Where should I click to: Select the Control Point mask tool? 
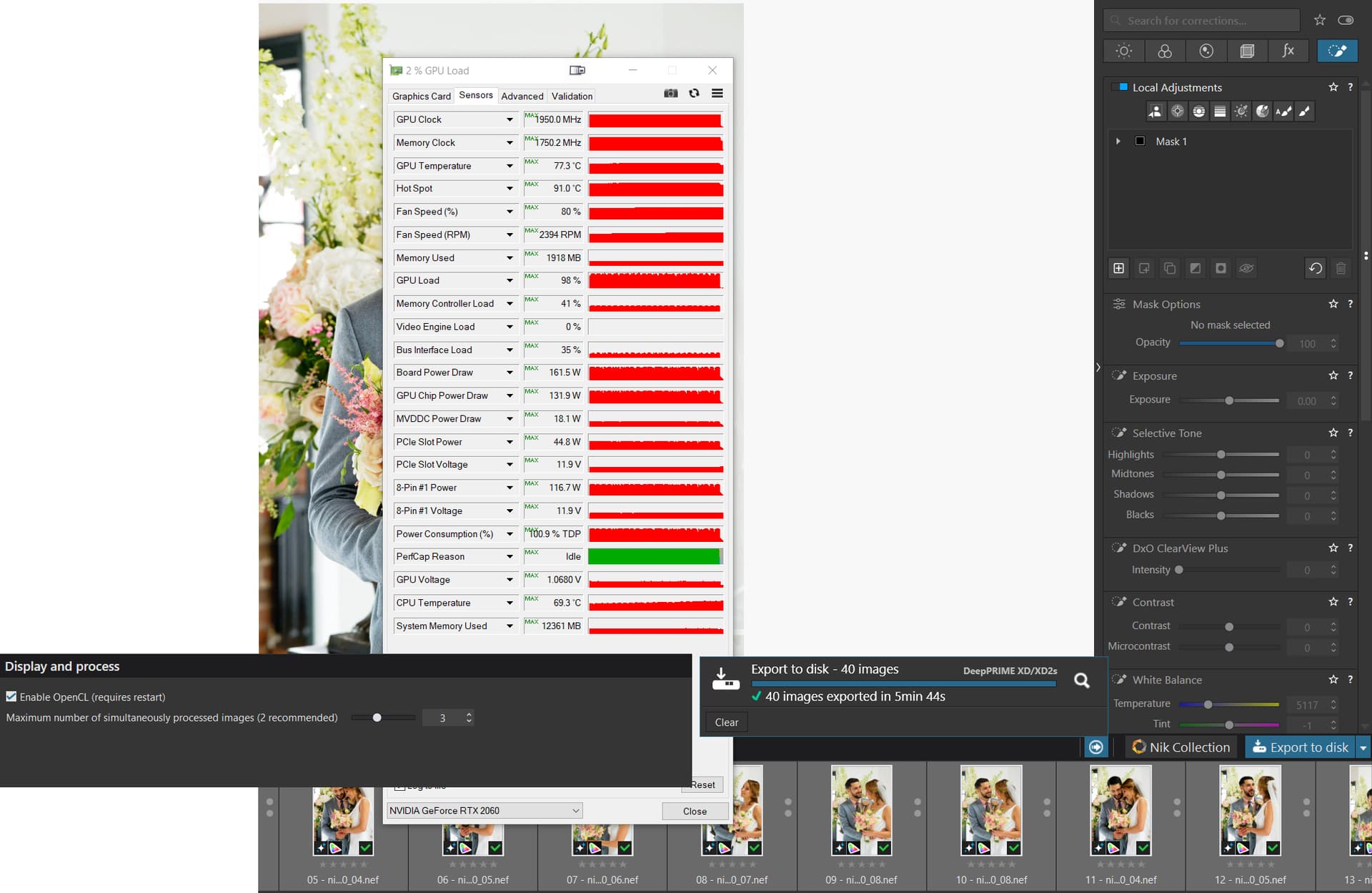pyautogui.click(x=1178, y=112)
